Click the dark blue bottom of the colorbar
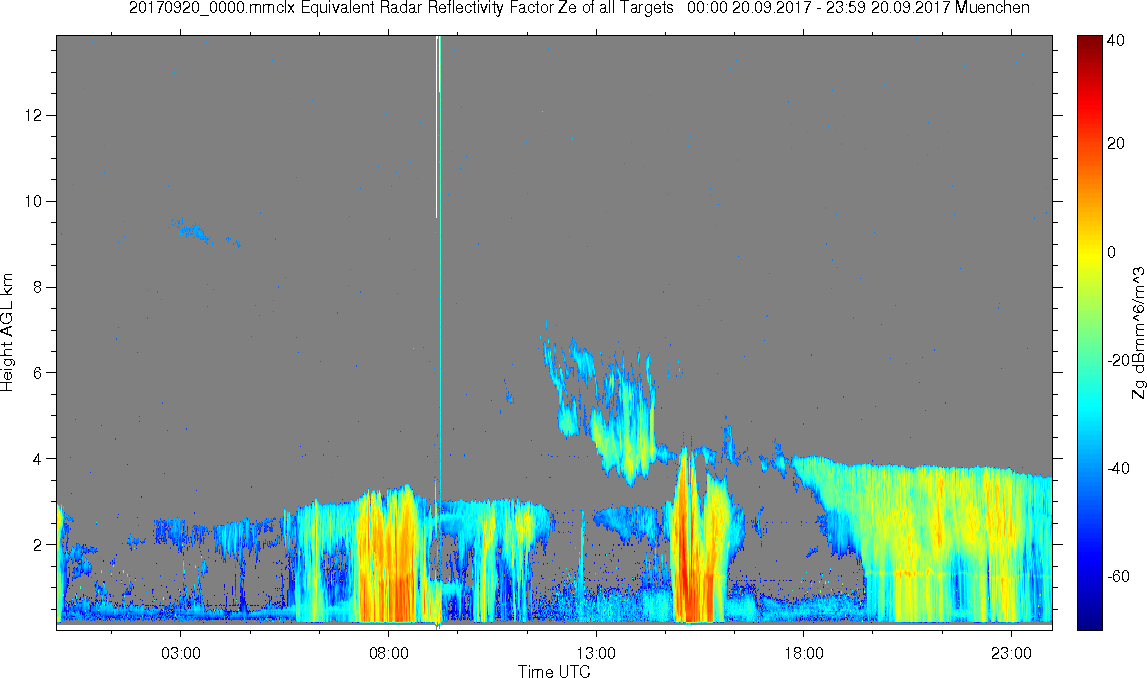The width and height of the screenshot is (1147, 678). (x=1089, y=618)
